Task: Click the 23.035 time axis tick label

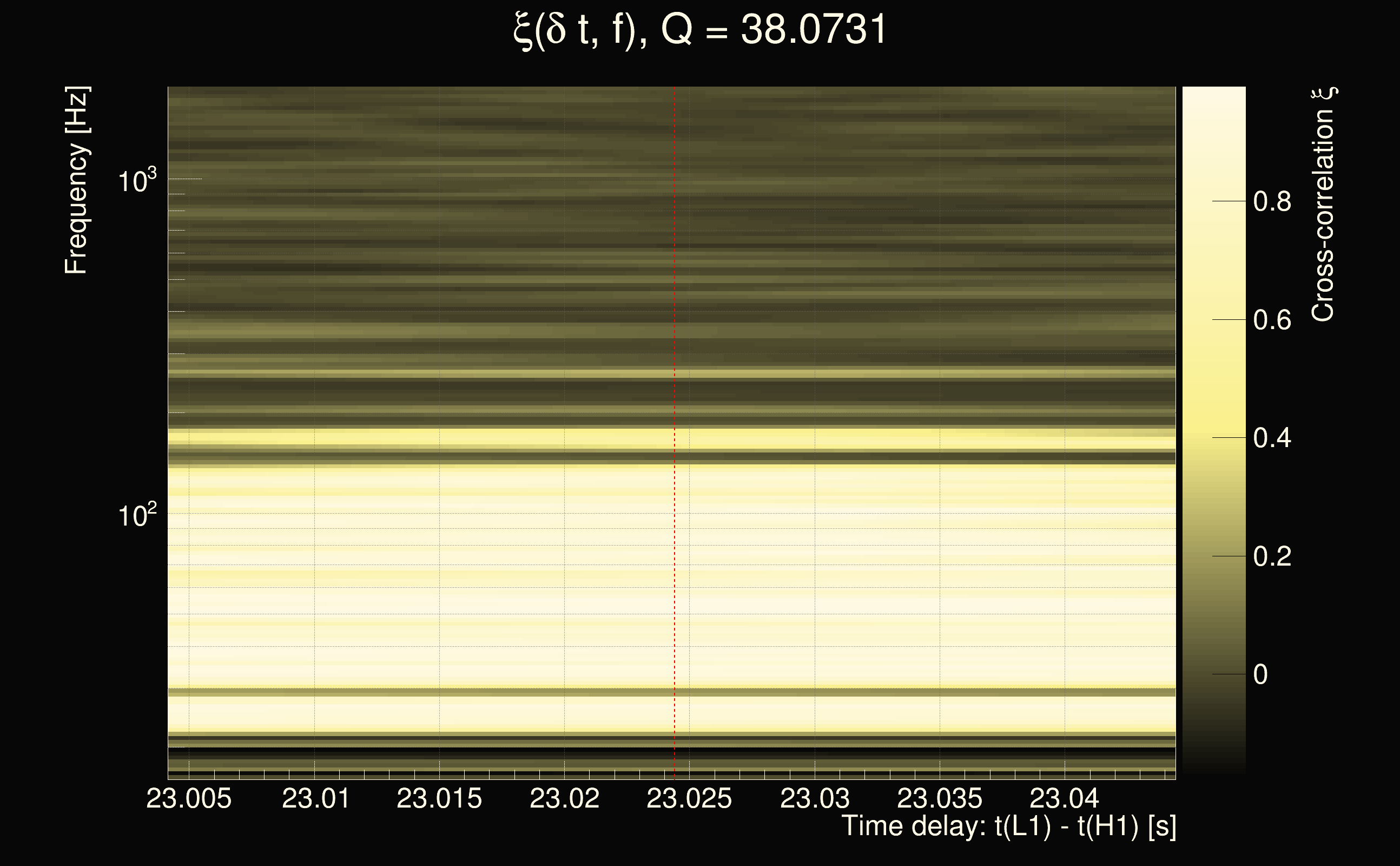Action: tap(939, 798)
